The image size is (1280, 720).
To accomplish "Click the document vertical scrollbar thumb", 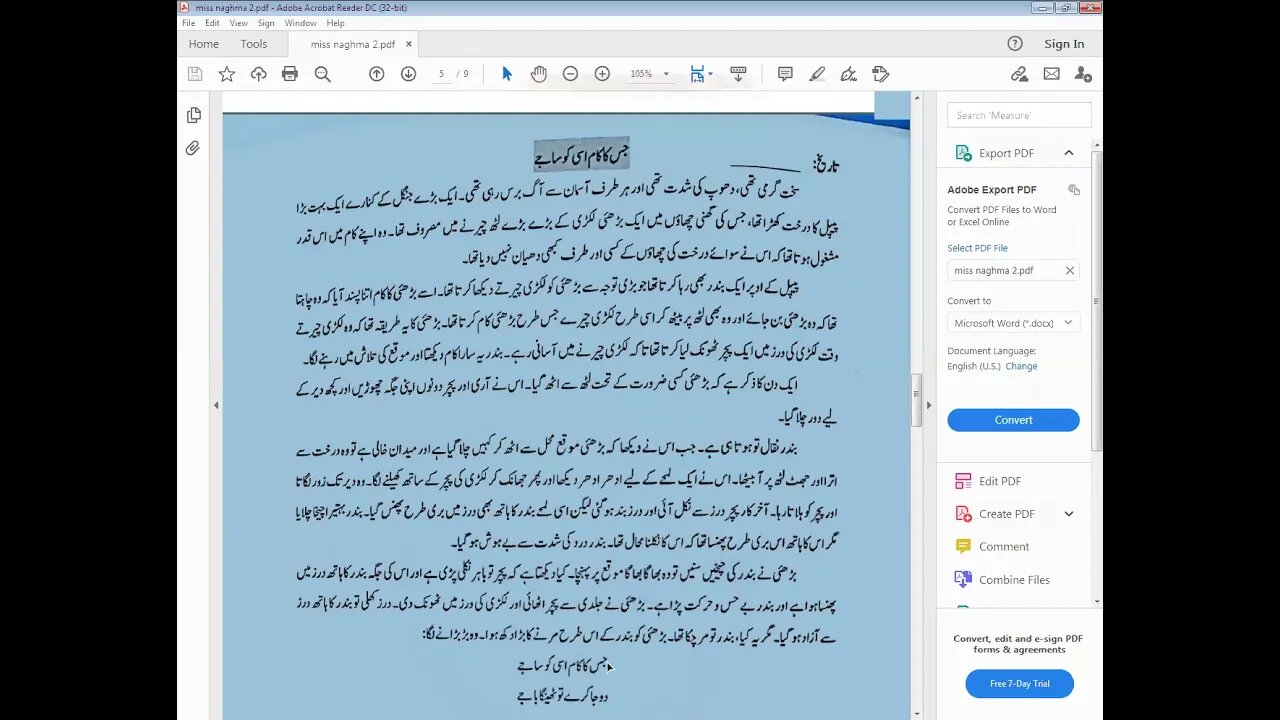I will (x=916, y=400).
